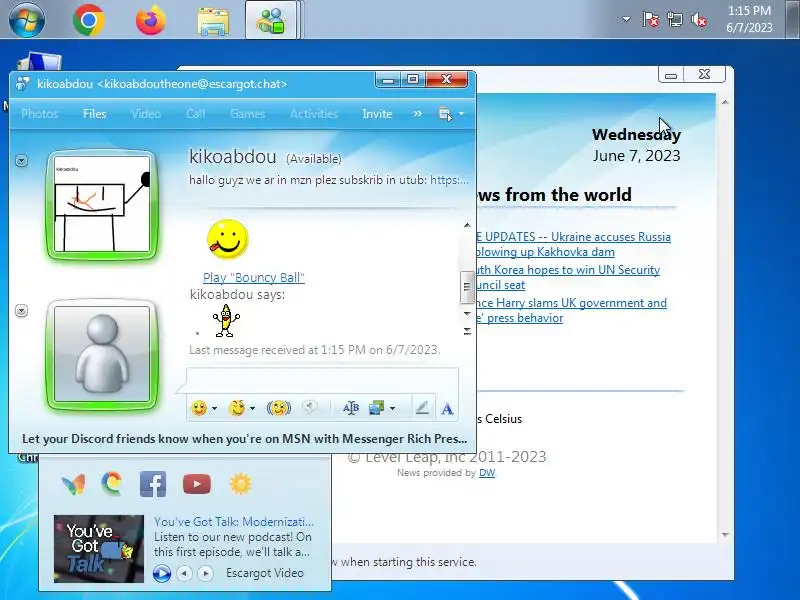Go to previous Escargot Video item
This screenshot has width=800, height=600.
(184, 573)
